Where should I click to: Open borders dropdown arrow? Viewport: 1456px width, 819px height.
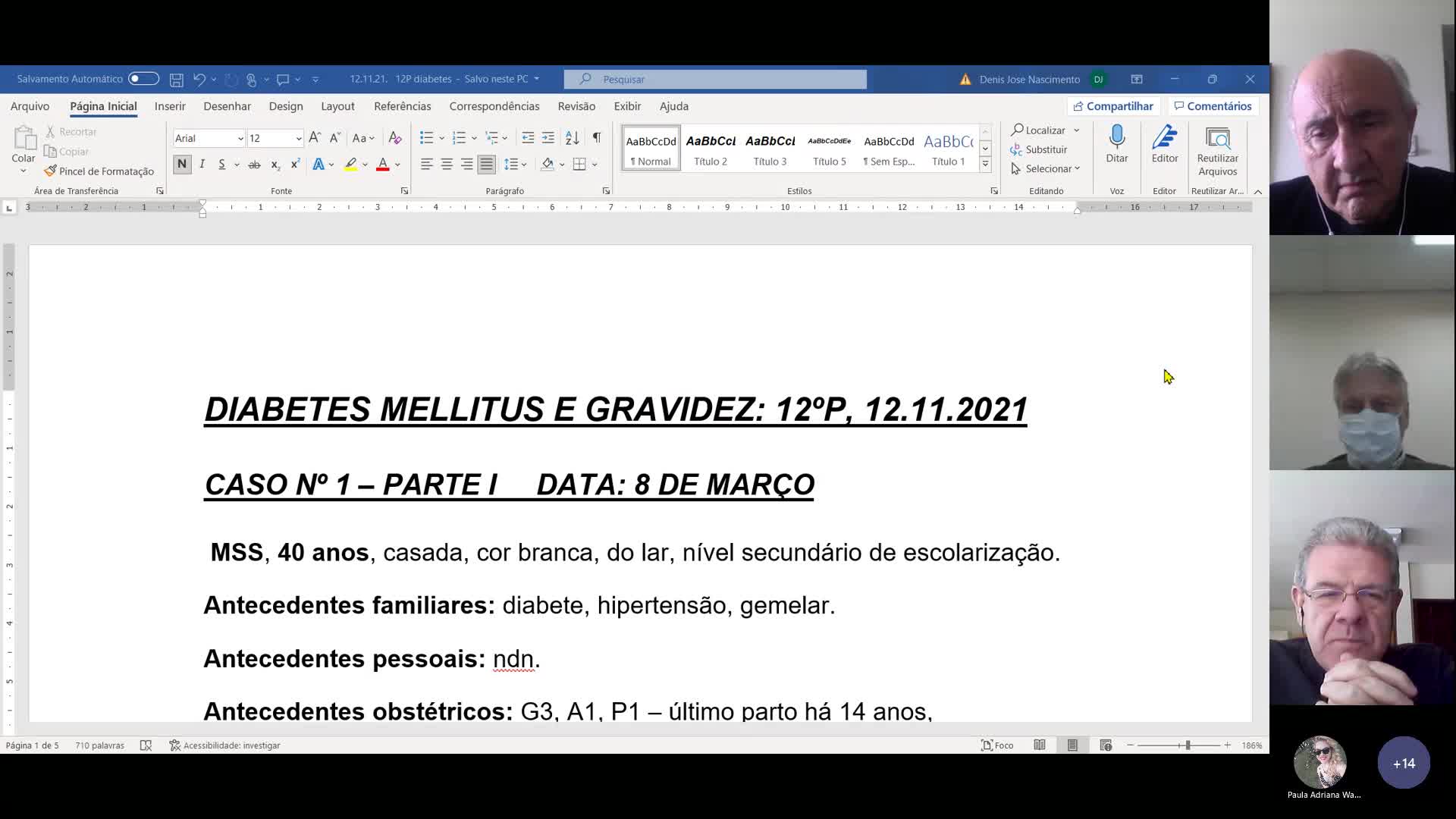click(595, 164)
